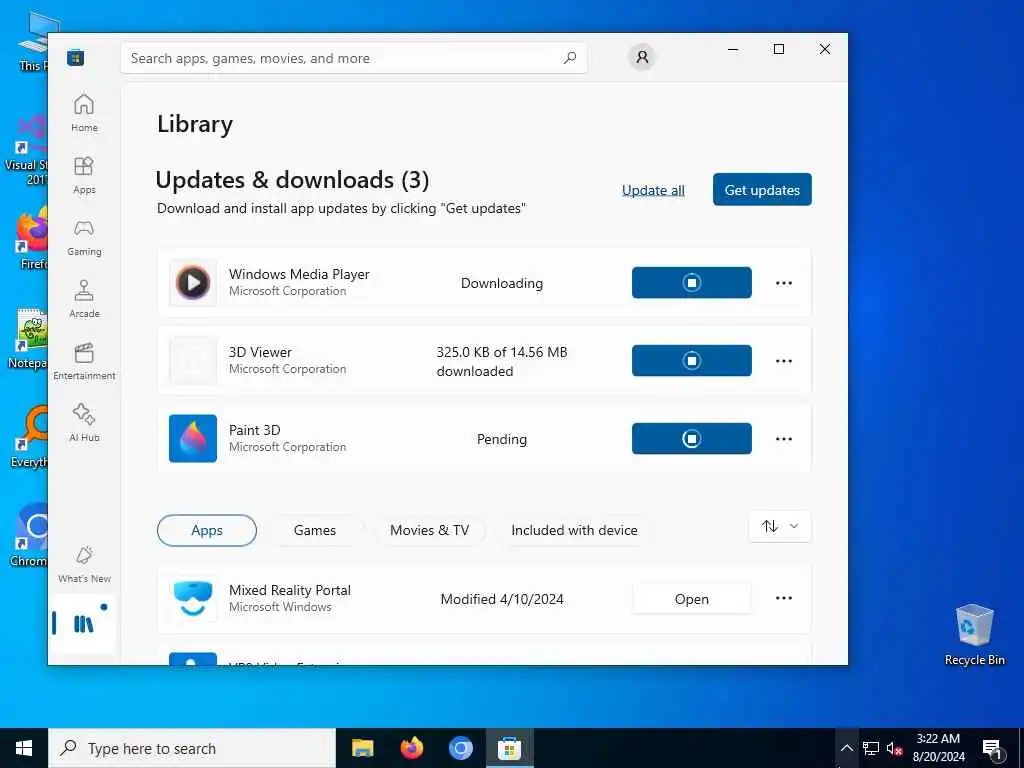The height and width of the screenshot is (768, 1024).
Task: Click the Paint 3D app icon
Action: (193, 438)
